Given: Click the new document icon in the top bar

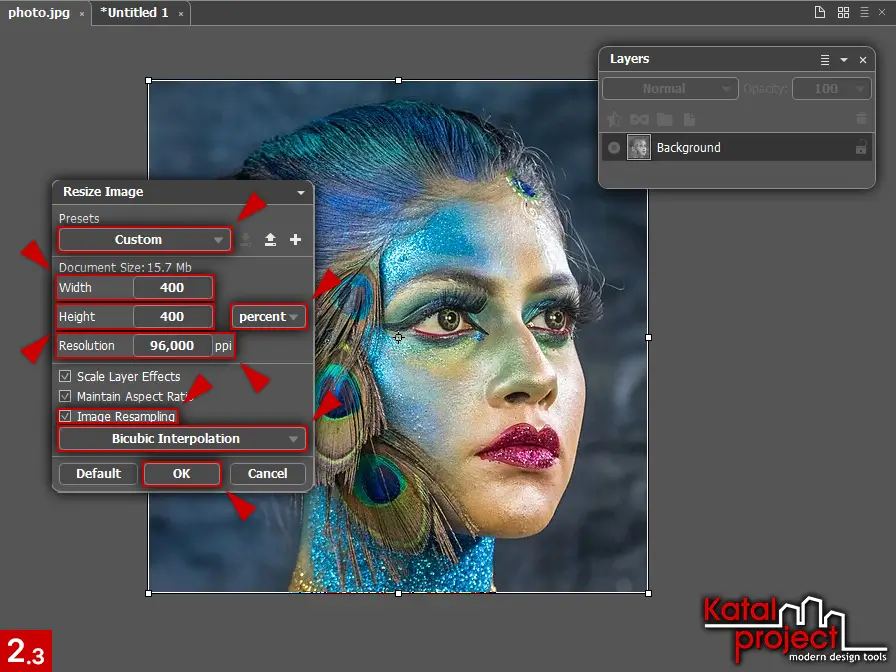Looking at the screenshot, I should tap(820, 13).
